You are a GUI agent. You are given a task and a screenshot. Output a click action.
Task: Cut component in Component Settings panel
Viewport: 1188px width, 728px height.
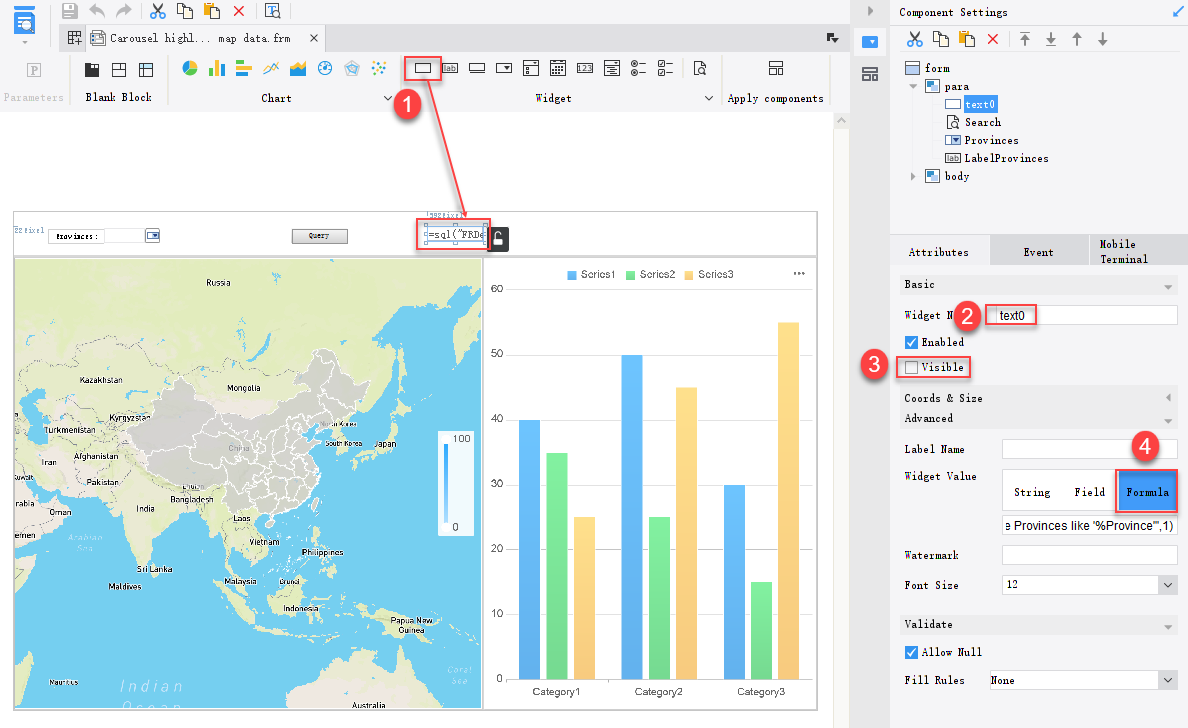point(915,37)
